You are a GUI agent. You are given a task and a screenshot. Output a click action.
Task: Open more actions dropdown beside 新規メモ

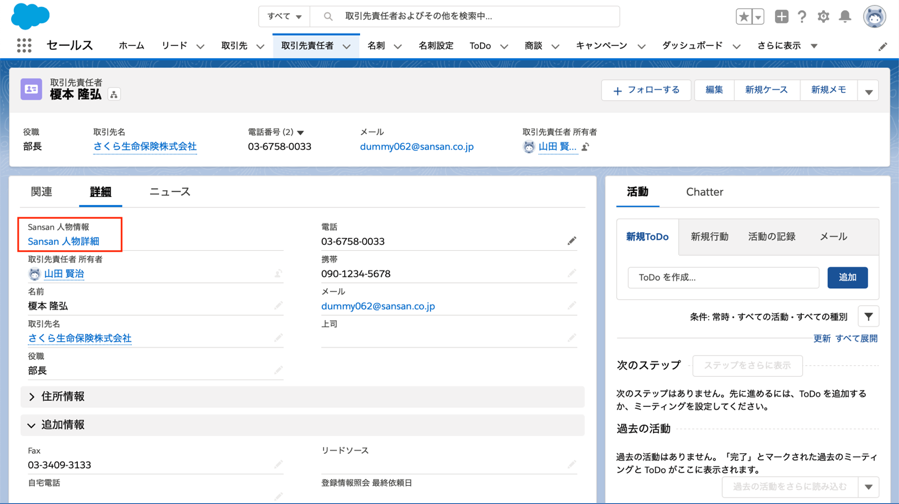point(869,91)
